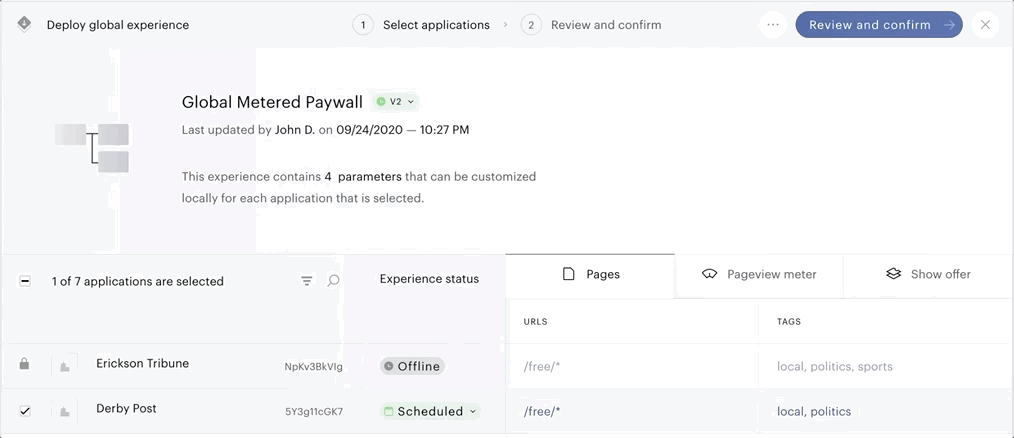Click the Review and confirm button
1014x438 pixels.
(x=879, y=25)
